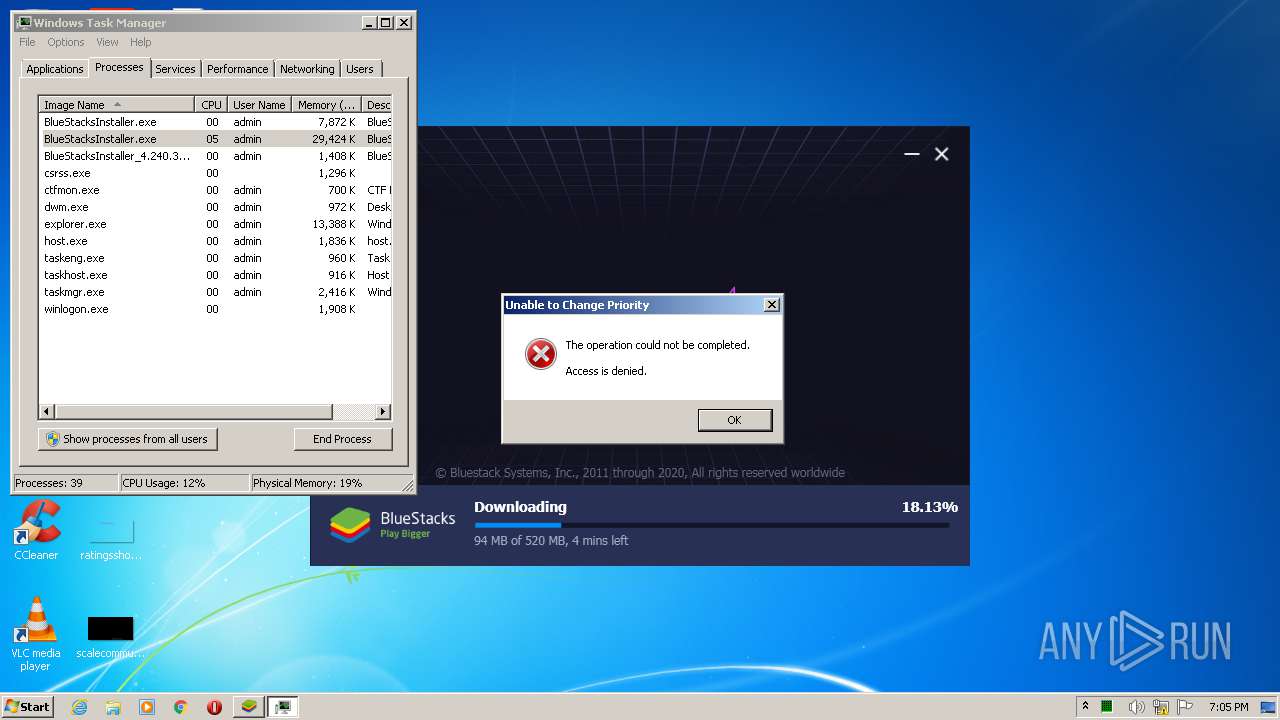Select the explorer.exe process
Image resolution: width=1280 pixels, height=720 pixels.
click(x=215, y=224)
